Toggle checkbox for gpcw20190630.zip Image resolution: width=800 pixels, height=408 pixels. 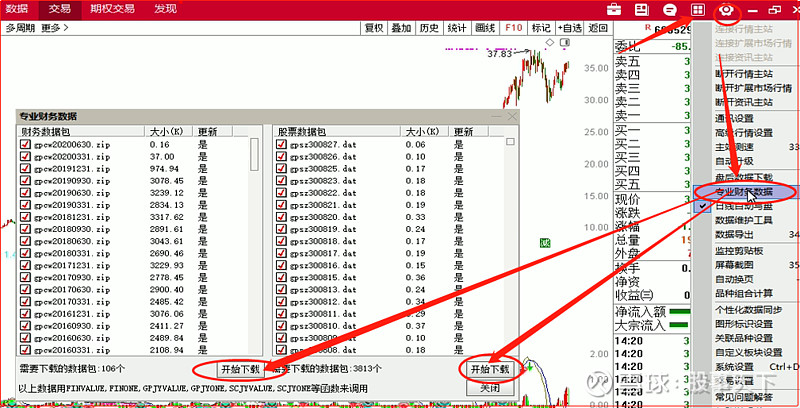tap(25, 193)
